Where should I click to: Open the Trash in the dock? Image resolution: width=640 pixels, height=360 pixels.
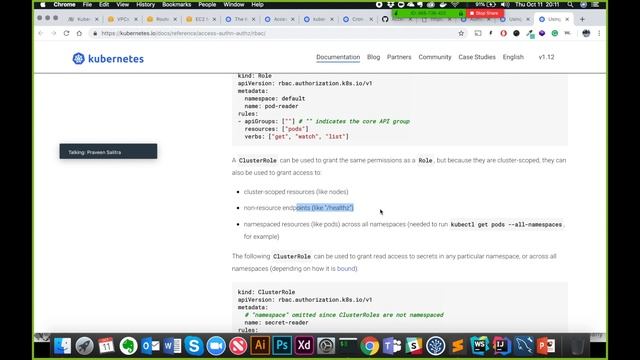pyautogui.click(x=577, y=346)
